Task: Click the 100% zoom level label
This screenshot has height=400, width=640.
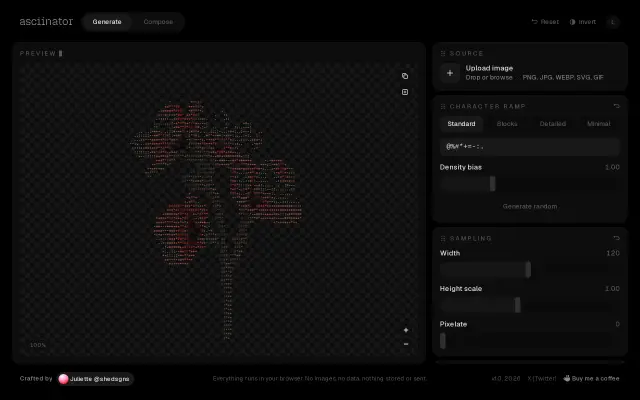Action: [38, 345]
